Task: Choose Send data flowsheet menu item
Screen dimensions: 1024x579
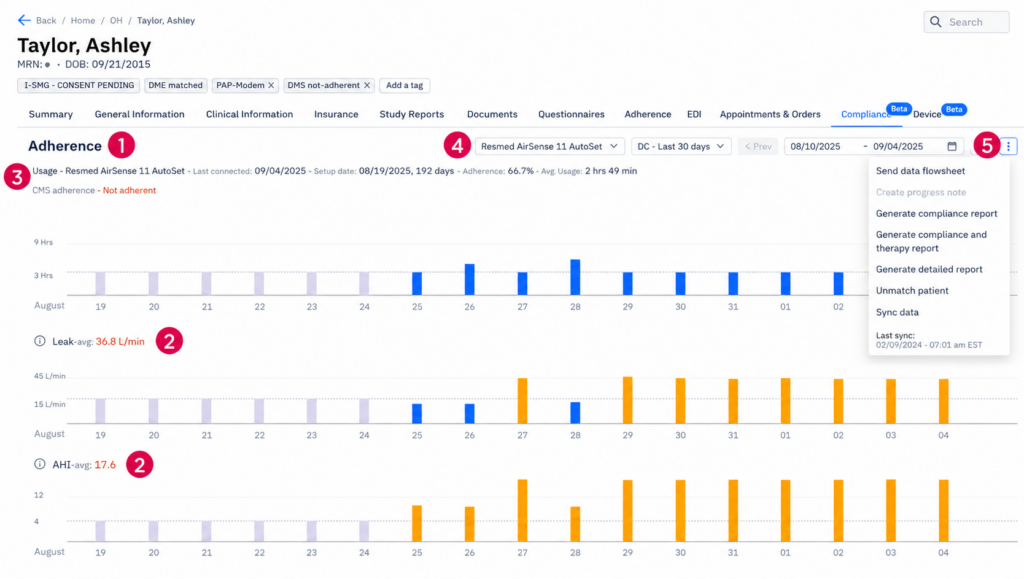Action: (x=920, y=171)
